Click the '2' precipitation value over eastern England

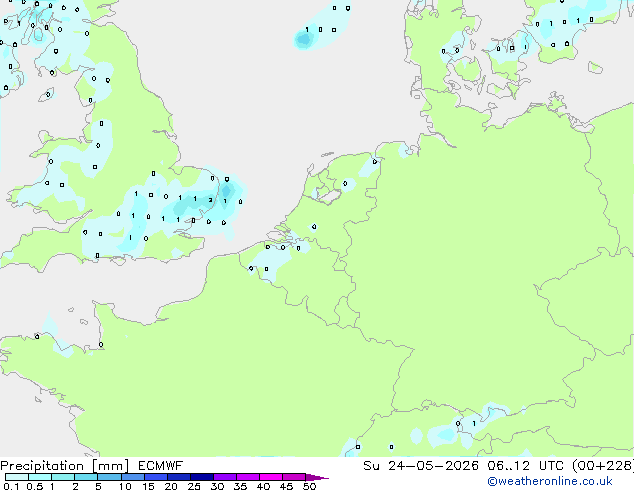coord(210,200)
